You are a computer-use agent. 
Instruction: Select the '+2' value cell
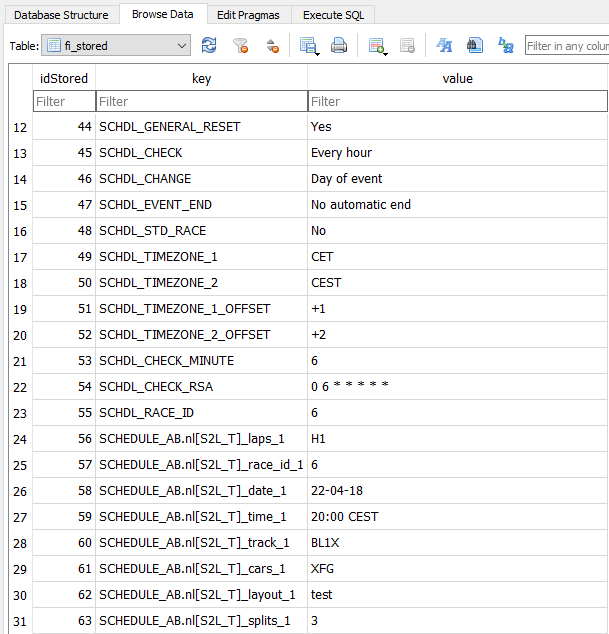click(x=457, y=335)
